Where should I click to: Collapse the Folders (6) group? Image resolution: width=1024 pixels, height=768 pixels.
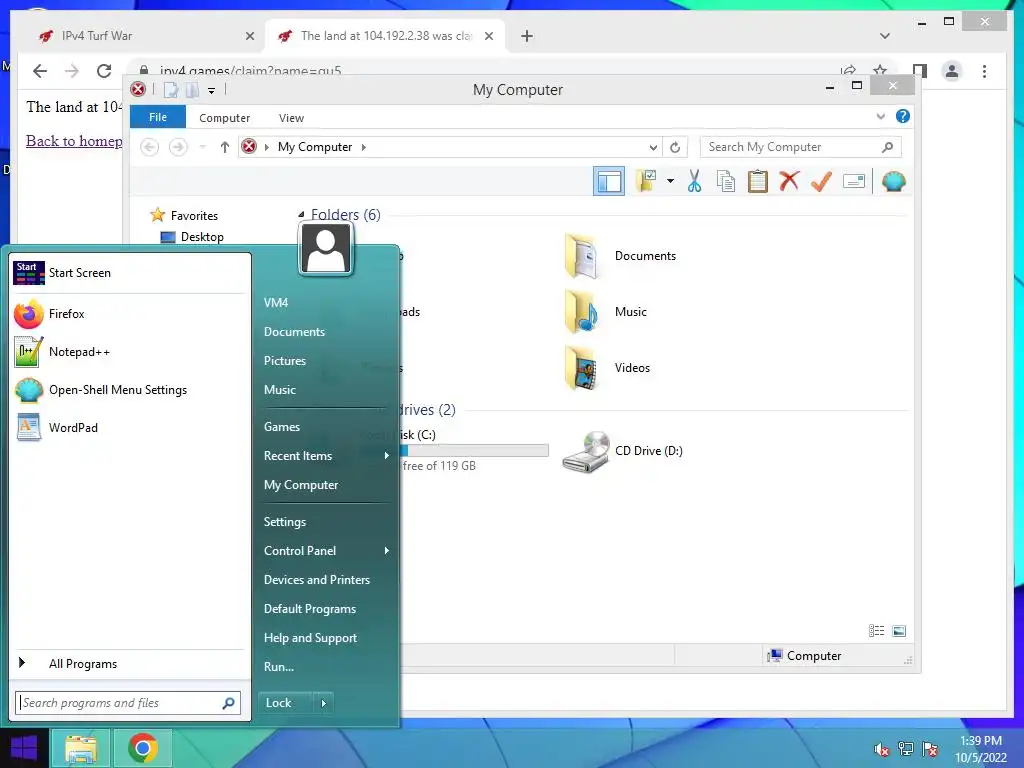pyautogui.click(x=301, y=214)
